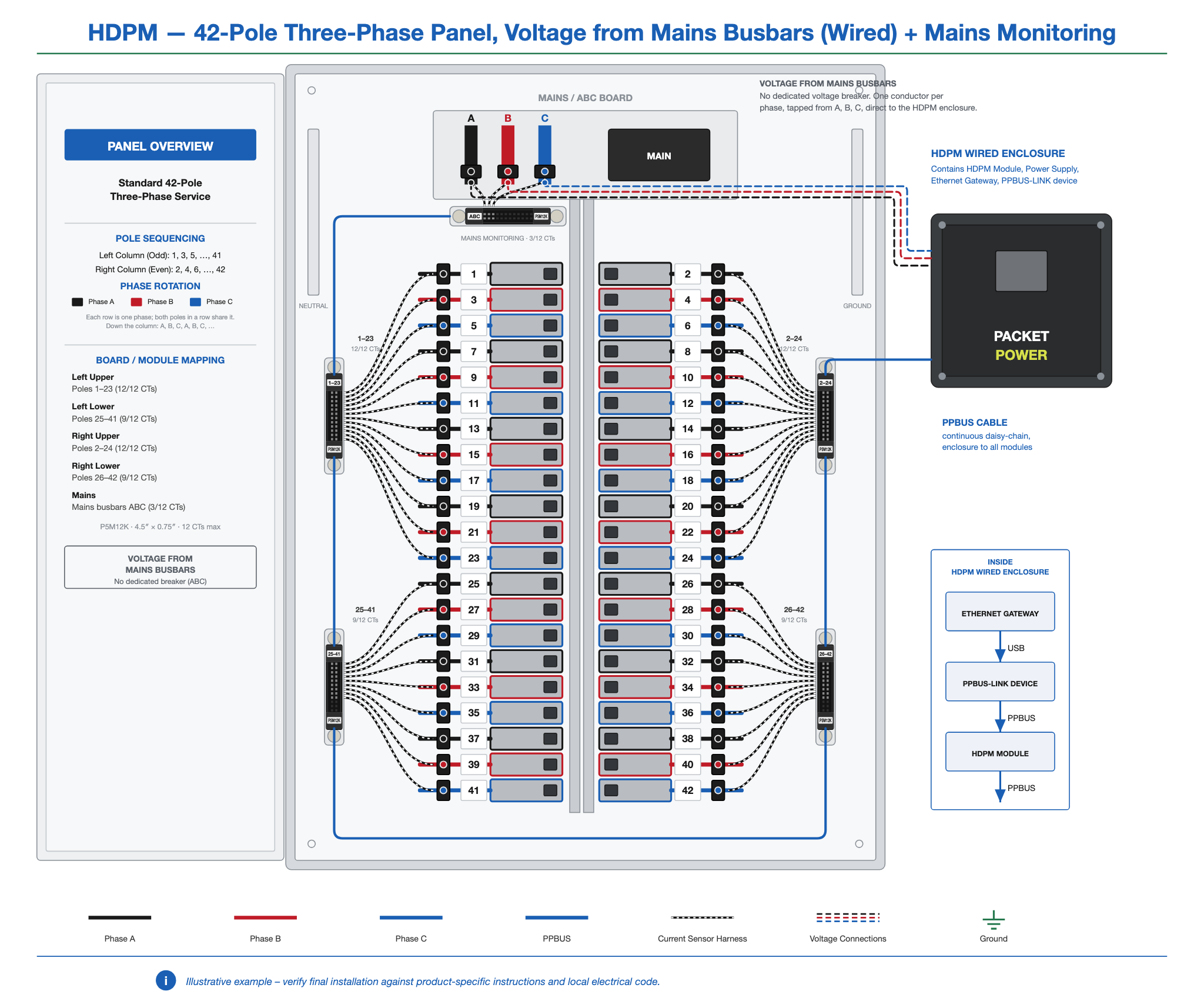The height and width of the screenshot is (1008, 1204).
Task: Click the 'Right Upper' mapping entry
Action: pyautogui.click(x=114, y=442)
